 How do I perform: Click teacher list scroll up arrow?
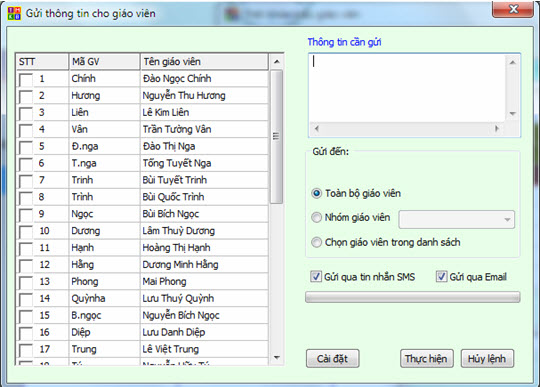[277, 62]
